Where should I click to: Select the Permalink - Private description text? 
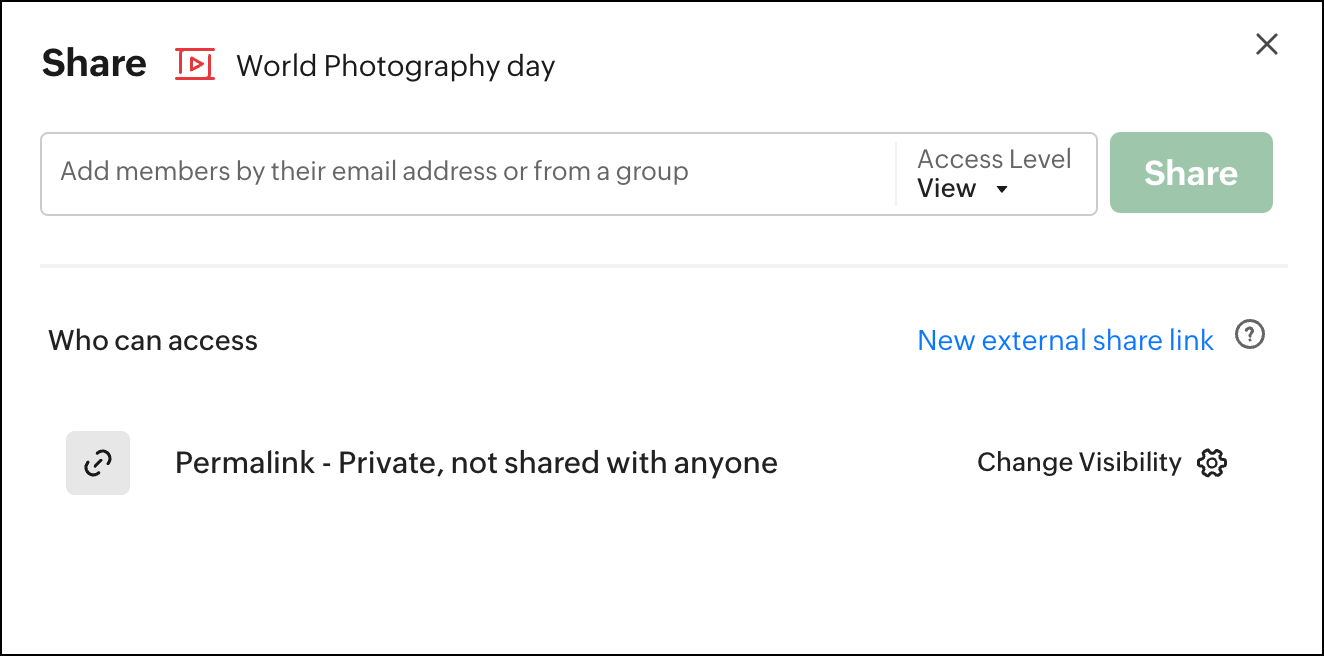tap(476, 463)
